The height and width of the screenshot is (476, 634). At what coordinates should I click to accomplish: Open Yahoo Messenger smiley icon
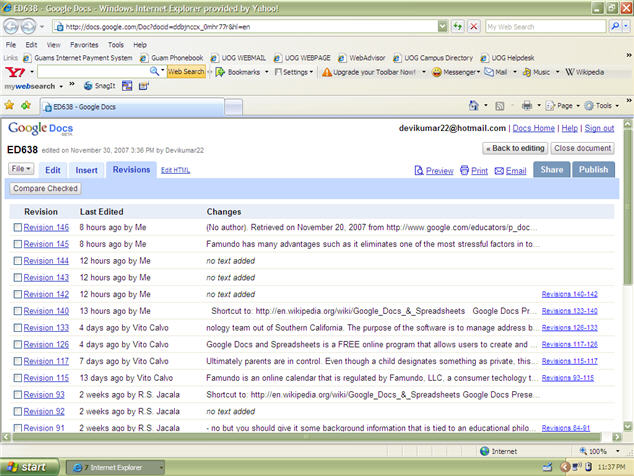coord(437,72)
